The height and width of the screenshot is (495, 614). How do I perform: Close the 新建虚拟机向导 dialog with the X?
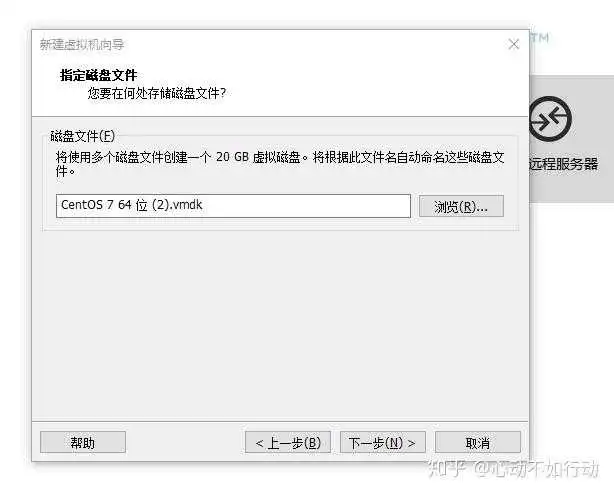coord(513,44)
